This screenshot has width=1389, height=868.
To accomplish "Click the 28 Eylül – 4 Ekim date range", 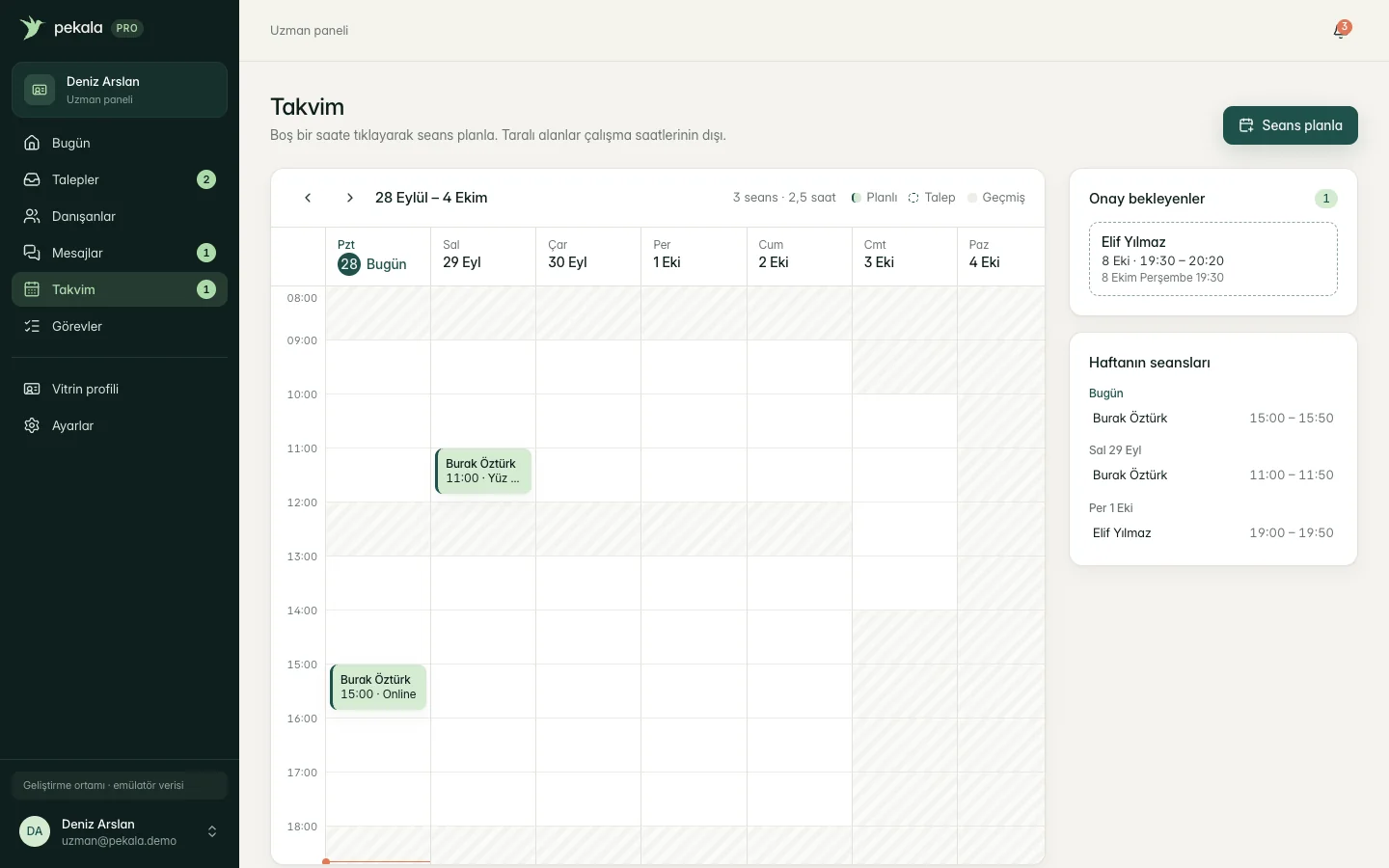I will point(431,198).
